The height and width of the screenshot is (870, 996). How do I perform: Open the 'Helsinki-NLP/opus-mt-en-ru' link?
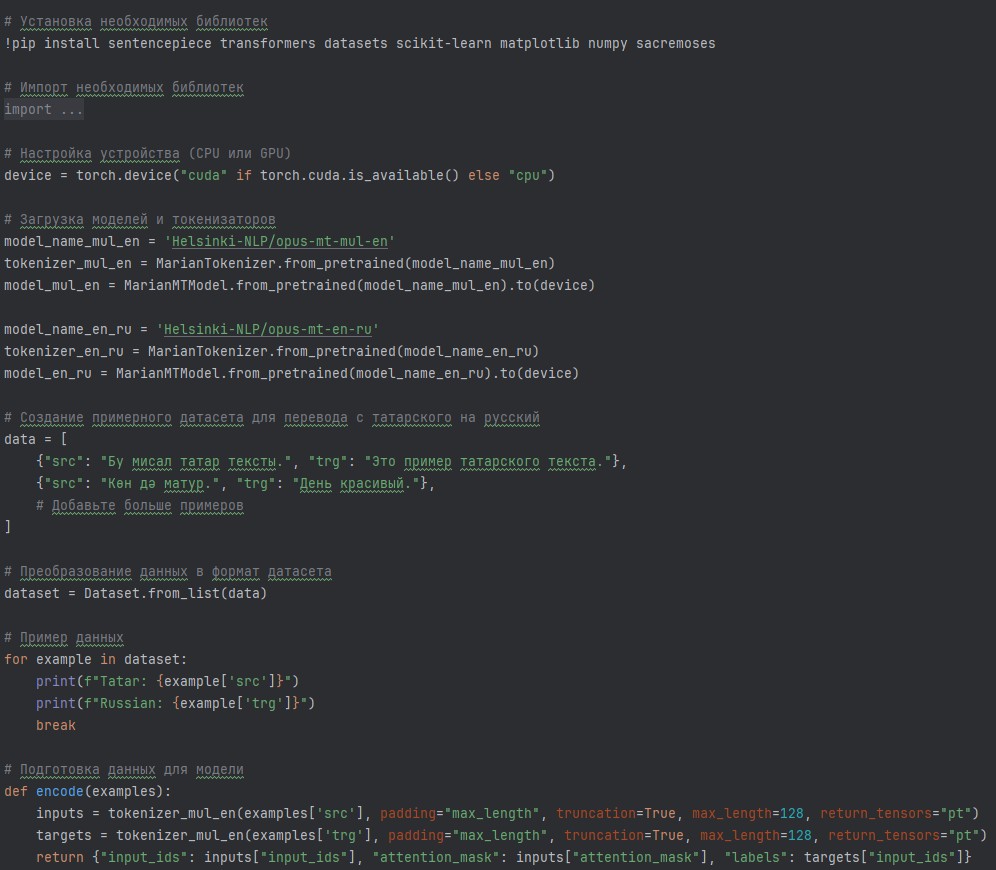tap(267, 330)
